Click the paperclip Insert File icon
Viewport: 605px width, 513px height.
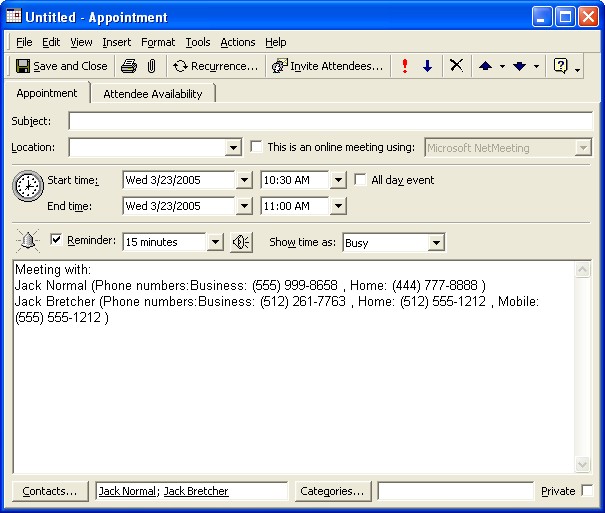tap(151, 66)
